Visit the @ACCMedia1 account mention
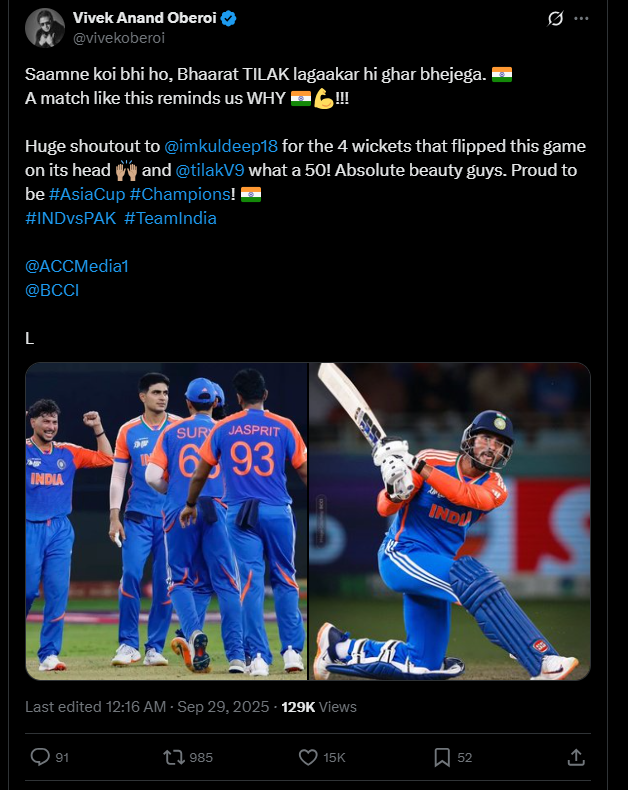Viewport: 628px width, 790px height. click(x=77, y=266)
